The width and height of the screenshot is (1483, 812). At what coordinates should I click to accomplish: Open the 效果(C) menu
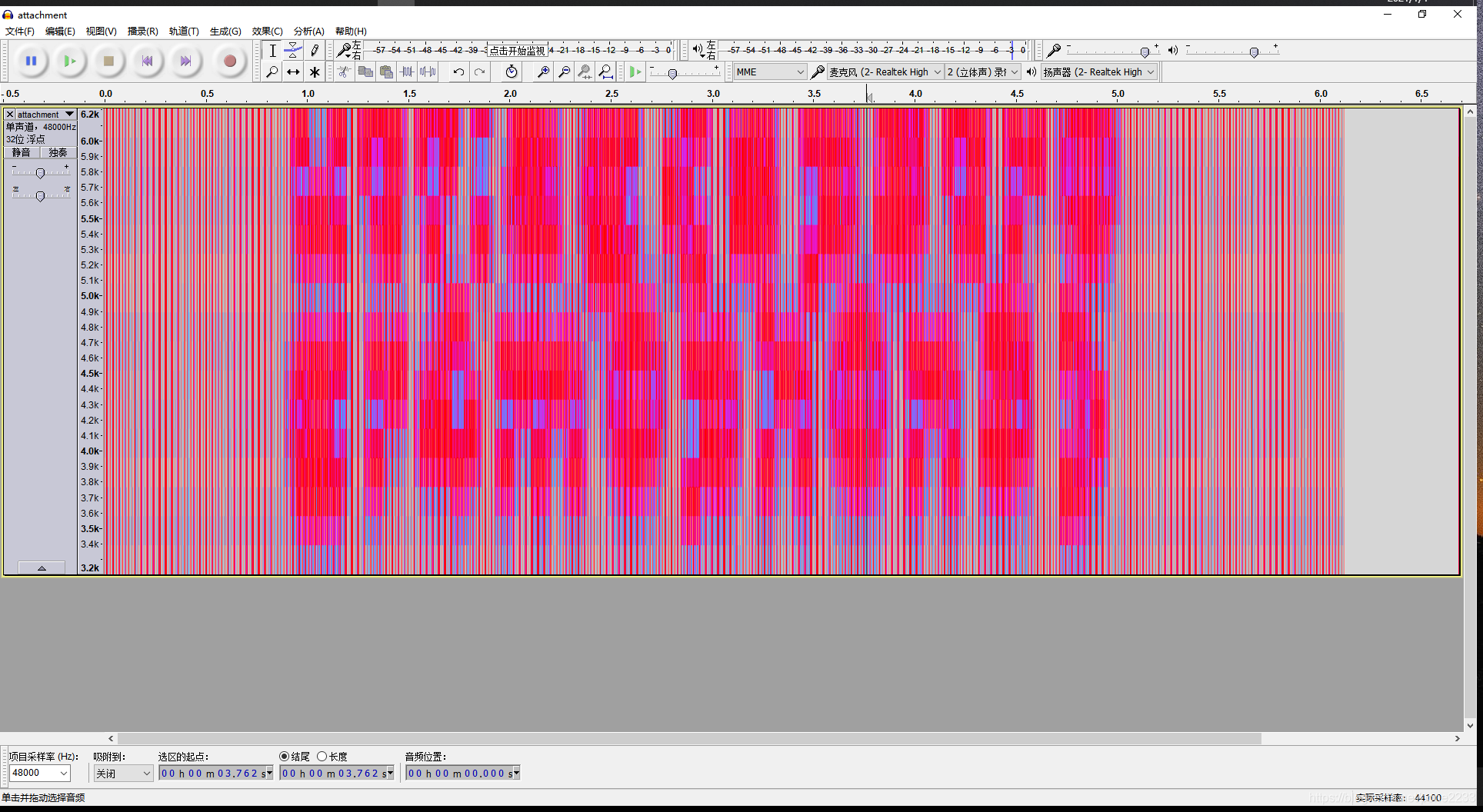267,32
